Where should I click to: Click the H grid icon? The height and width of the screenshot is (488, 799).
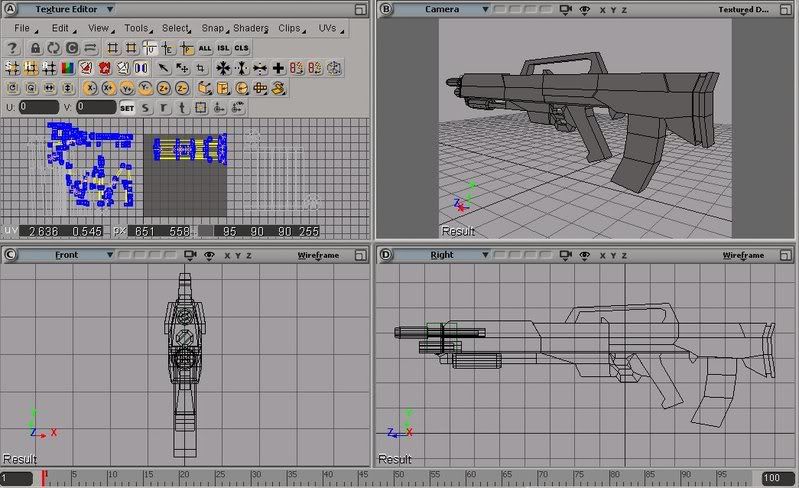[x=31, y=68]
